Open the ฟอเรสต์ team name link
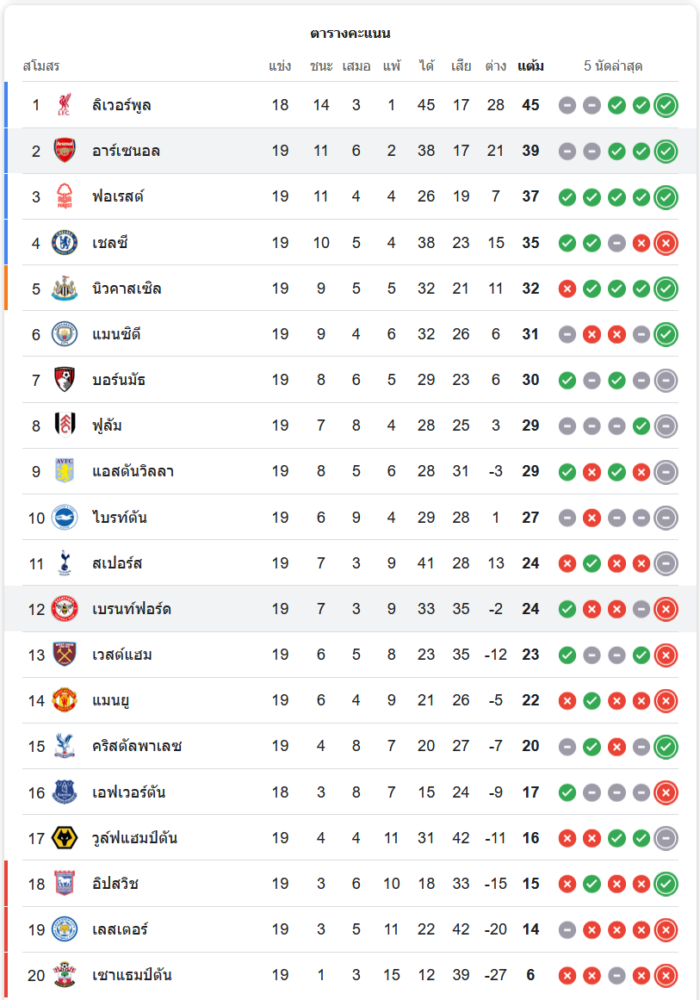 coord(118,196)
